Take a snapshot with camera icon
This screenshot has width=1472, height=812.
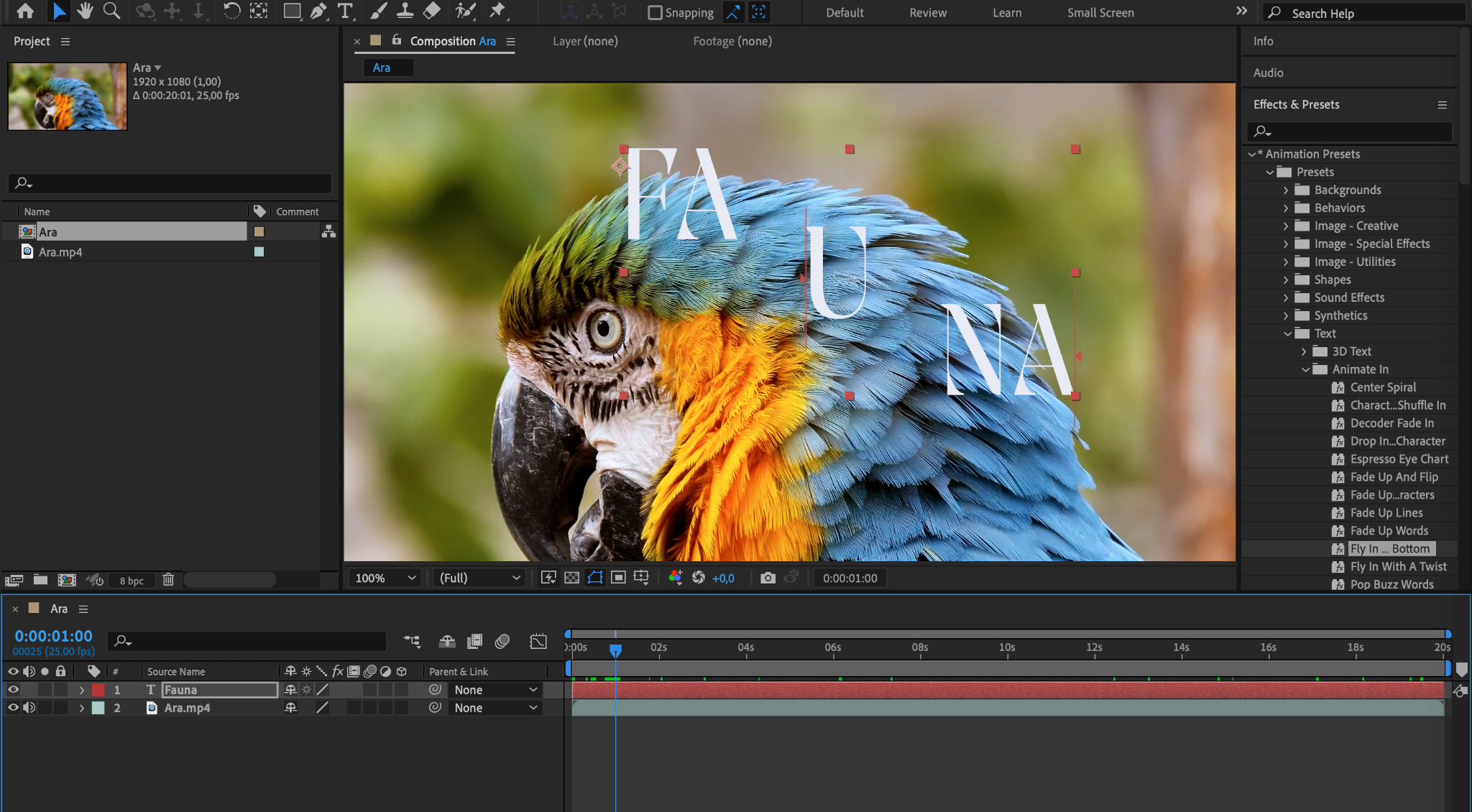768,578
